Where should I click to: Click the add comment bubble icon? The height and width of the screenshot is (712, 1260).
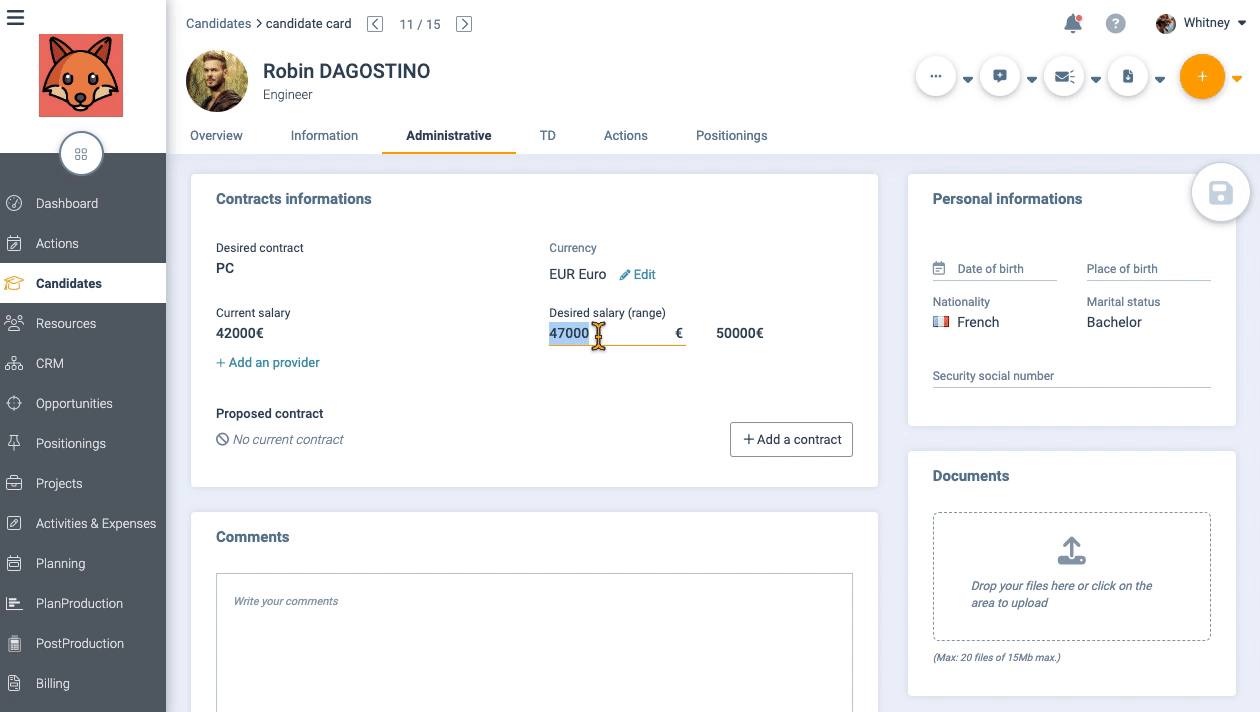pyautogui.click(x=1000, y=76)
